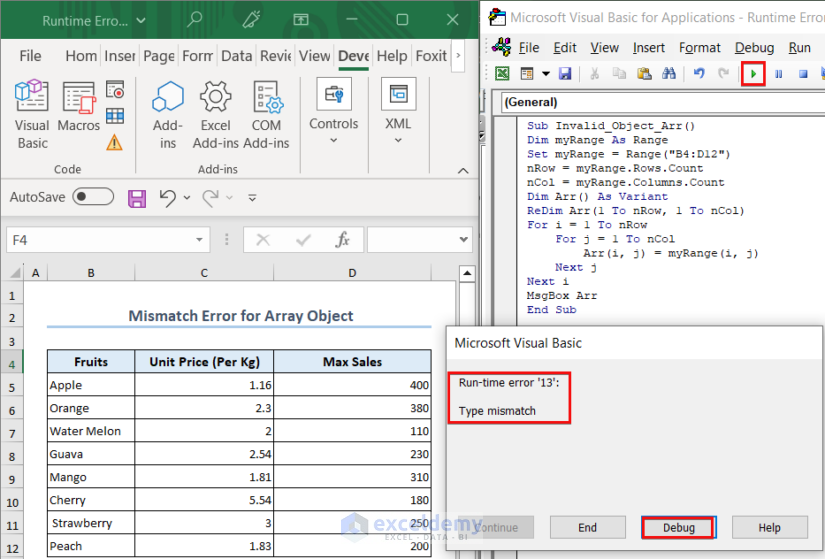The width and height of the screenshot is (825, 559).
Task: Click Redo arrow in VBA toolbar
Action: (x=723, y=74)
